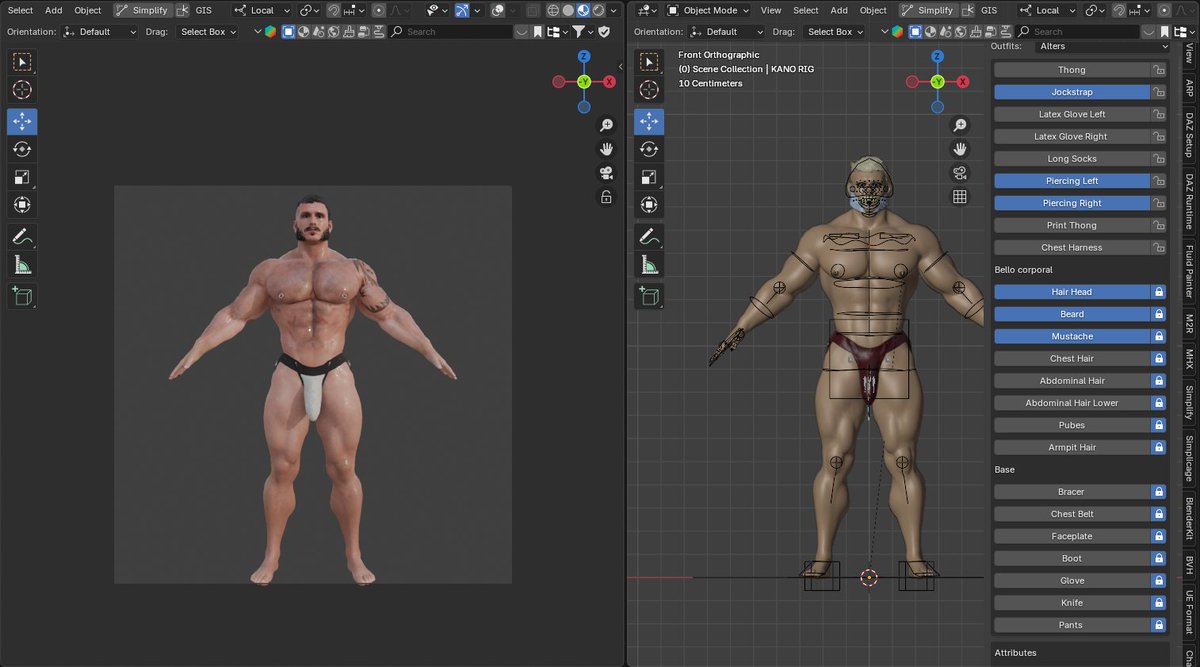
Task: Activate the Rotate tool in left viewport
Action: [x=22, y=149]
